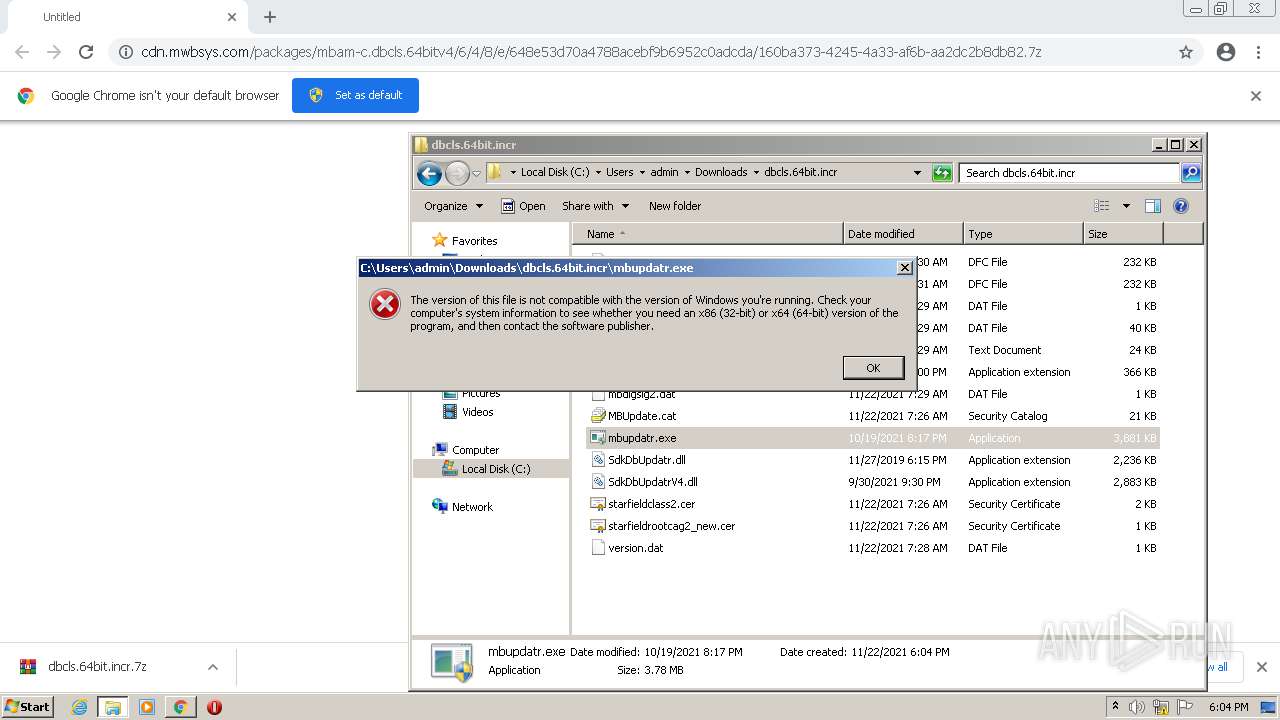View site information icon in address bar
This screenshot has width=1280, height=720.
[x=126, y=52]
